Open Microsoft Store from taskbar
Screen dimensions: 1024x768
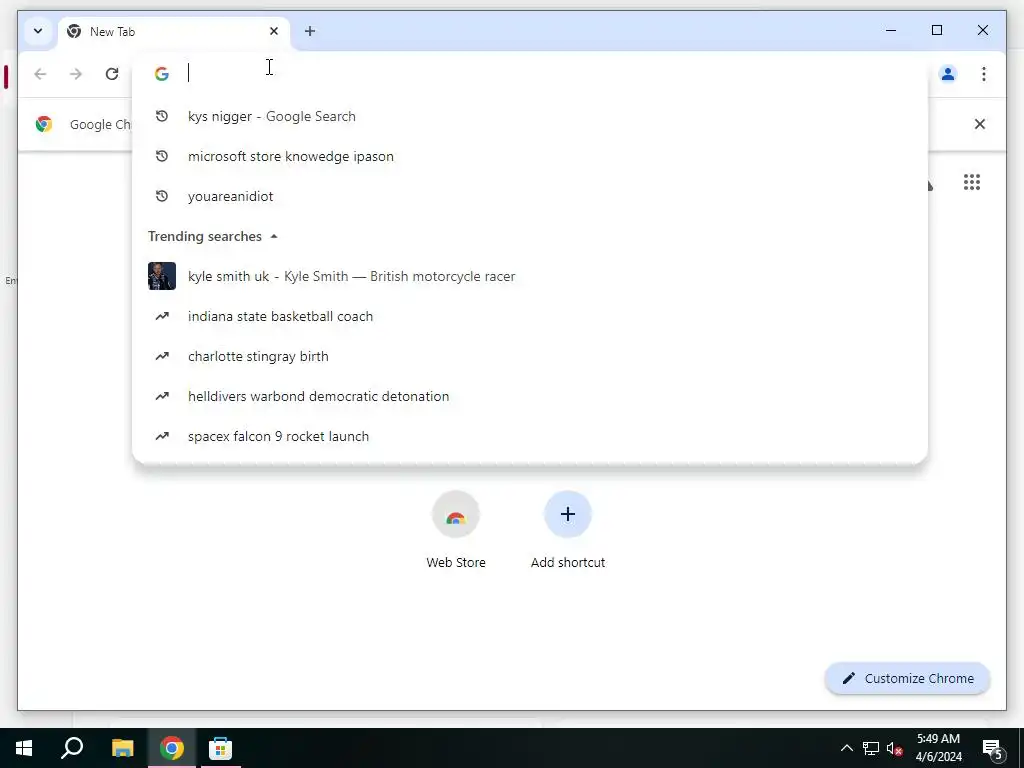tap(220, 748)
